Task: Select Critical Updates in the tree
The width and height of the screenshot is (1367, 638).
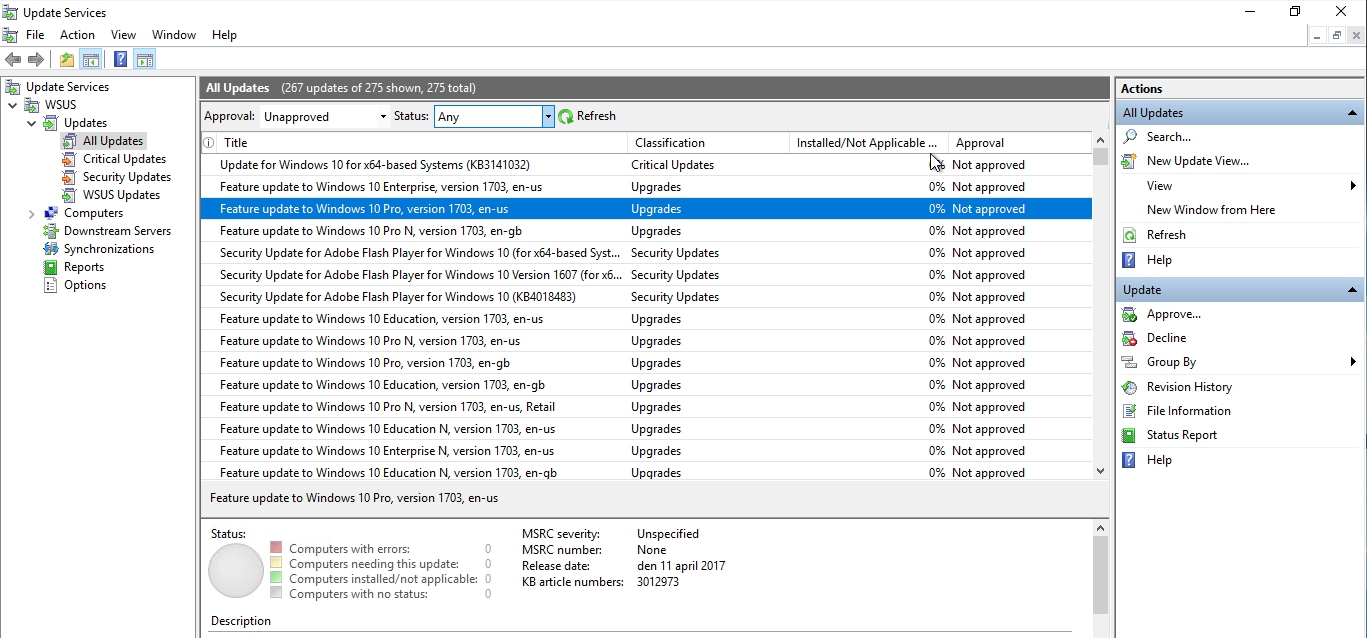Action: pyautogui.click(x=124, y=159)
